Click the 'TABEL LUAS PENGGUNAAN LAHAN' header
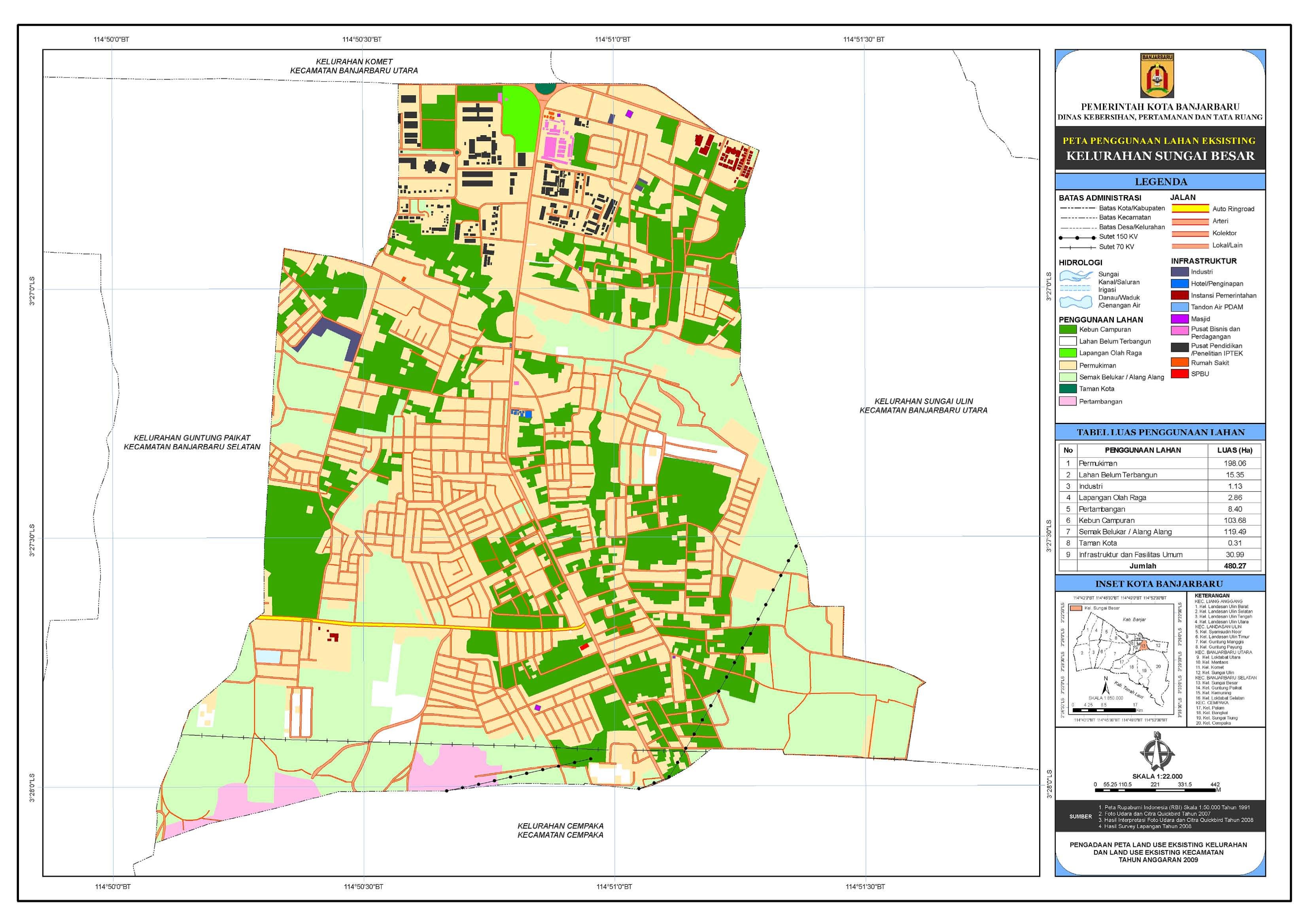1308x924 pixels. point(1161,432)
